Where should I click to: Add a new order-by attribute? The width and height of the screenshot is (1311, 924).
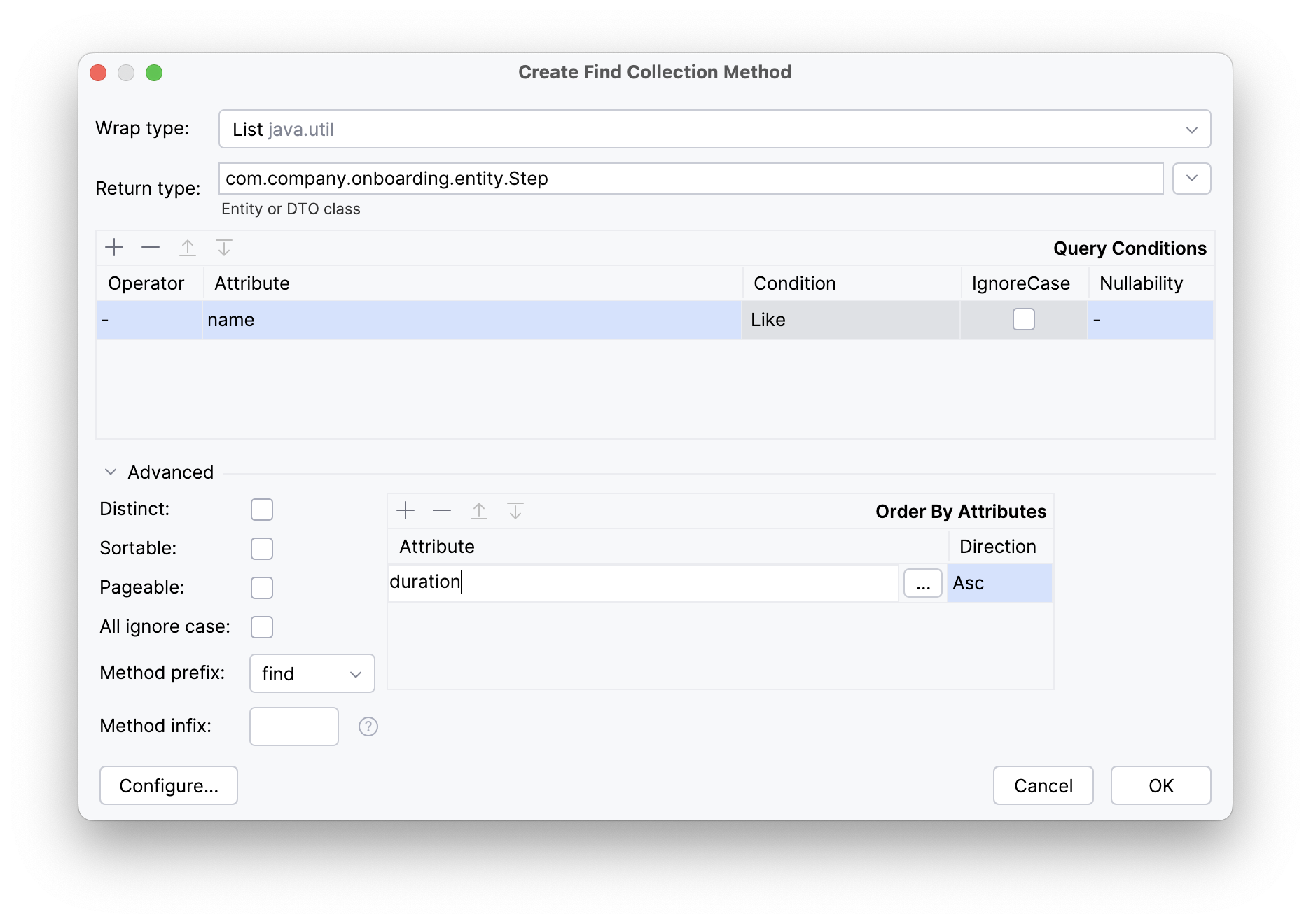tap(405, 510)
